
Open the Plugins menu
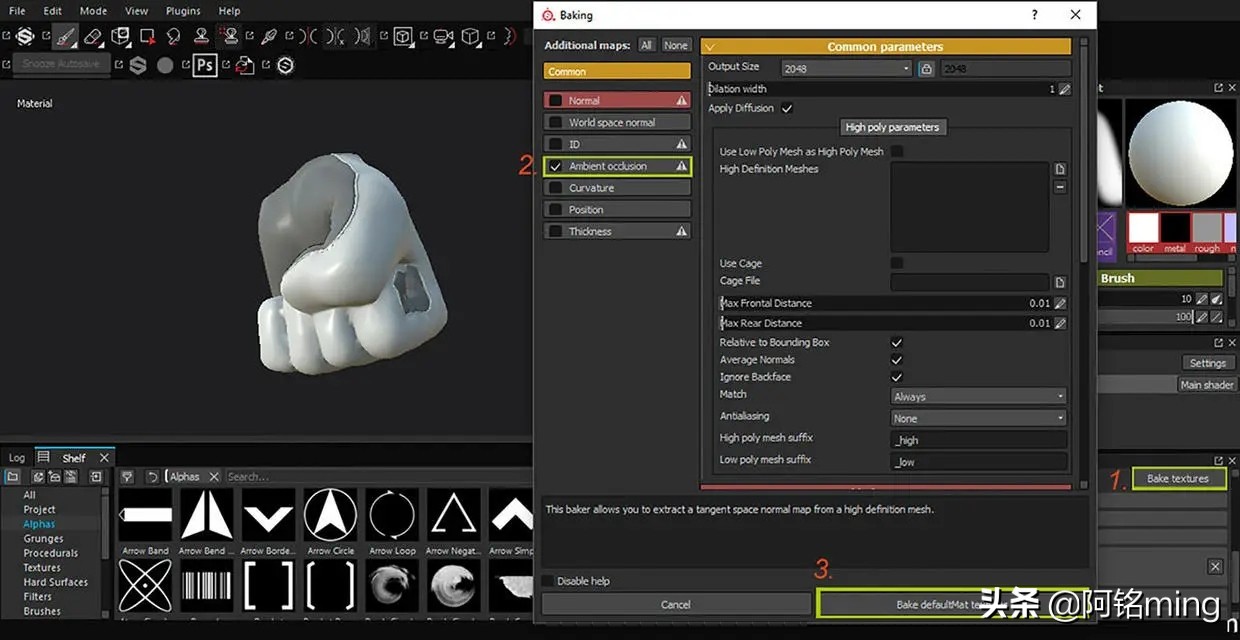coord(182,11)
